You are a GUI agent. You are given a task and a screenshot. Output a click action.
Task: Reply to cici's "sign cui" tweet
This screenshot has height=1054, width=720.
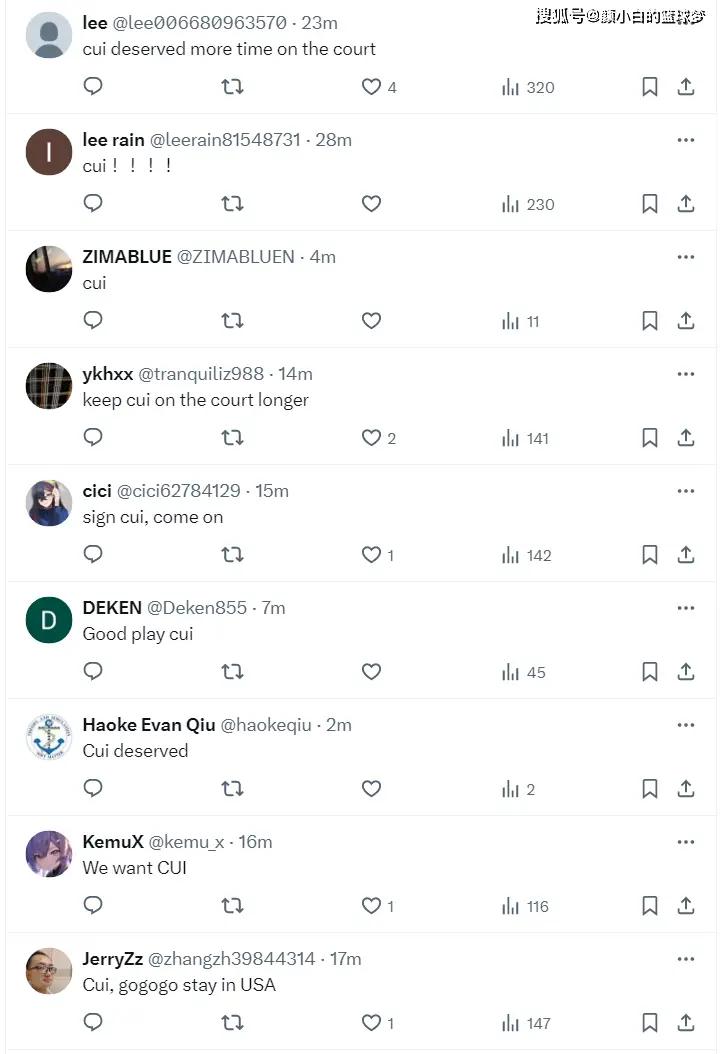point(93,555)
